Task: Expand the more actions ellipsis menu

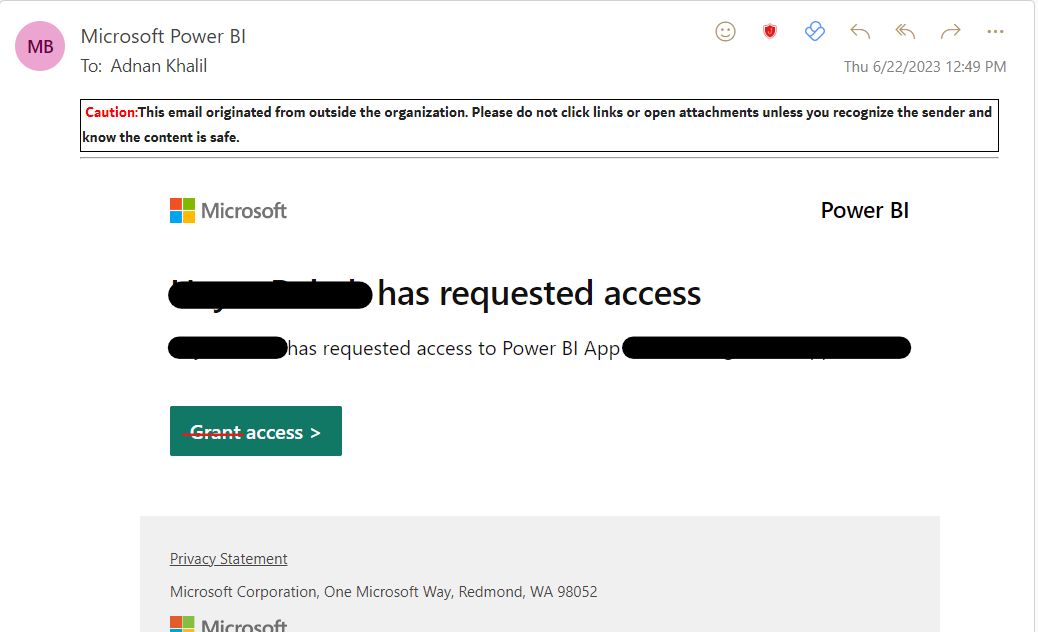Action: pos(995,32)
